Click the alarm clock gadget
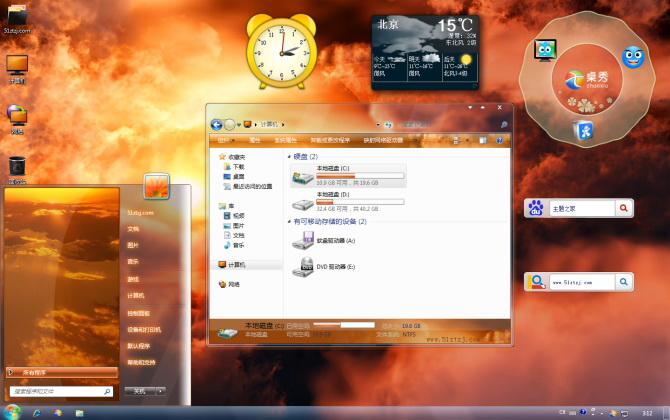The width and height of the screenshot is (670, 420). click(282, 51)
